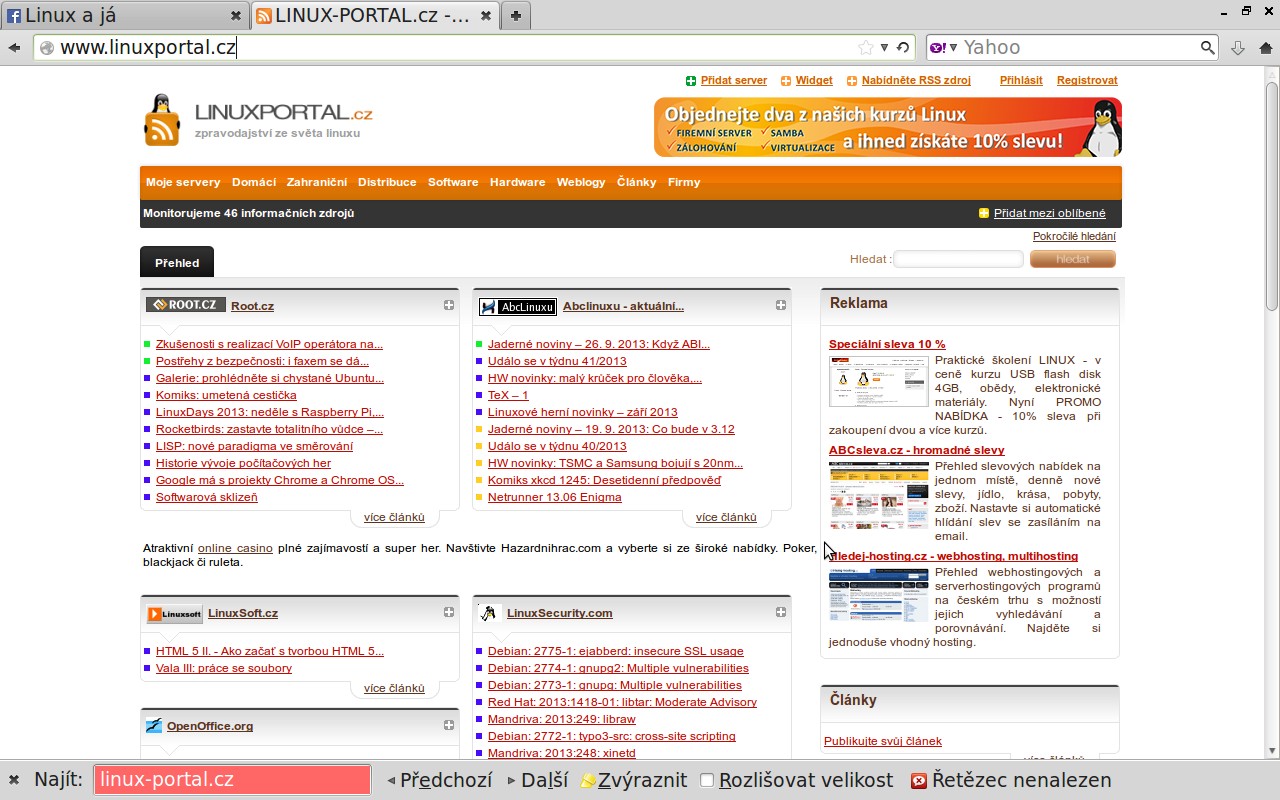Image resolution: width=1280 pixels, height=800 pixels.
Task: Click the LINUXPORTAL.cz RSS penguin logo
Action: click(161, 121)
